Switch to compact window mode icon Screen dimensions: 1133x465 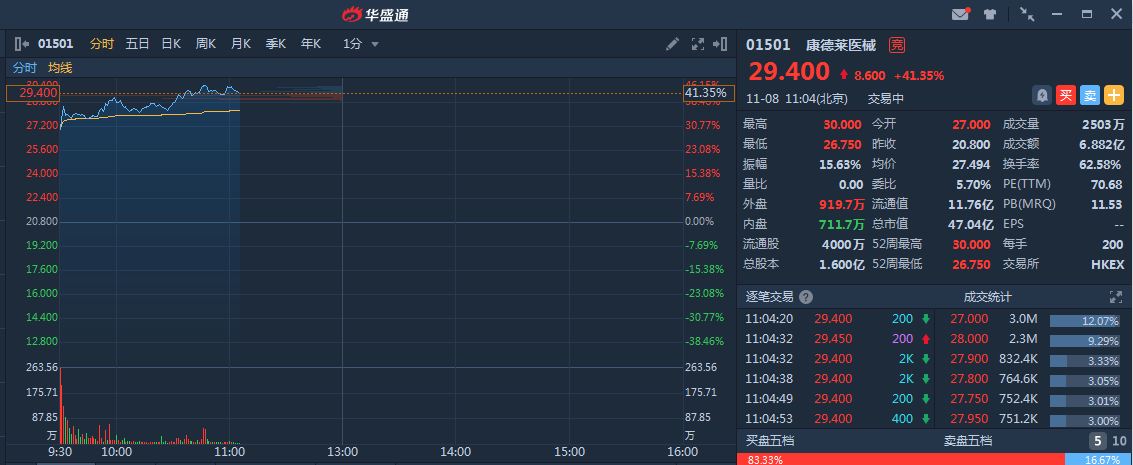[x=1027, y=15]
